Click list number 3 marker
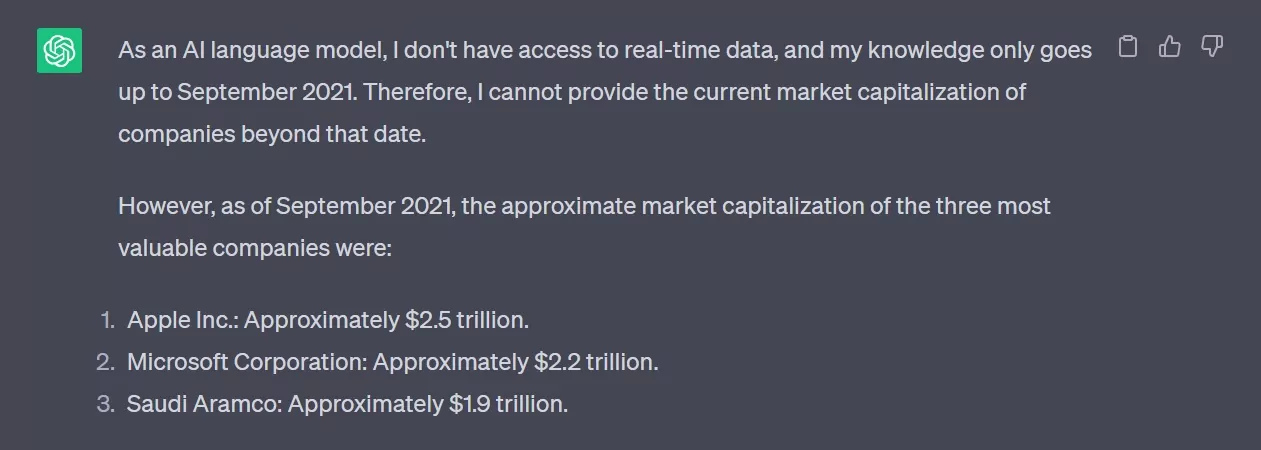1261x450 pixels. [106, 404]
